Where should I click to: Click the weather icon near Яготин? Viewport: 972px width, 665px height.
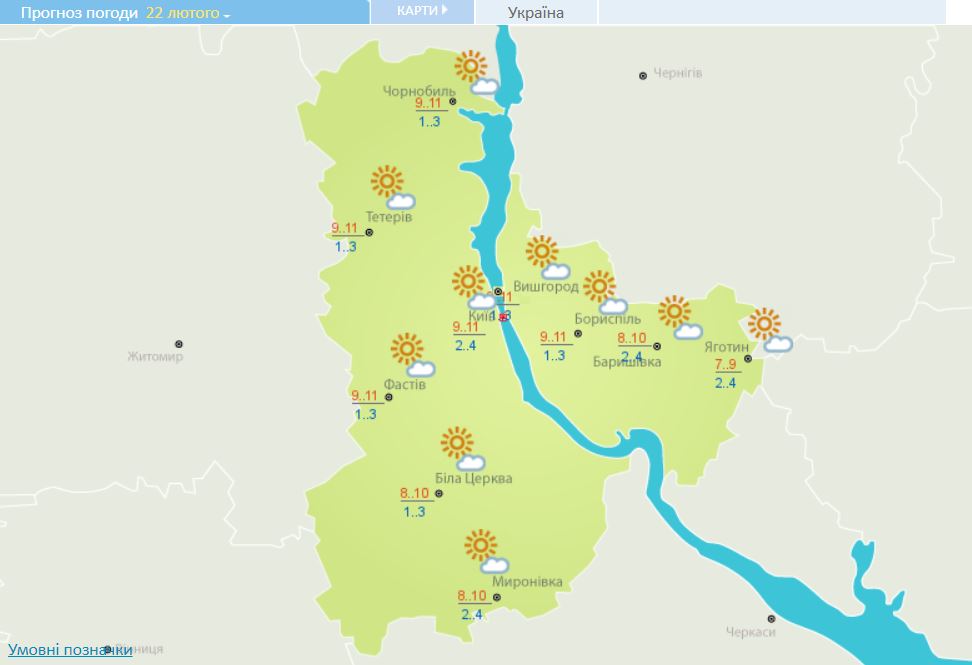point(770,330)
